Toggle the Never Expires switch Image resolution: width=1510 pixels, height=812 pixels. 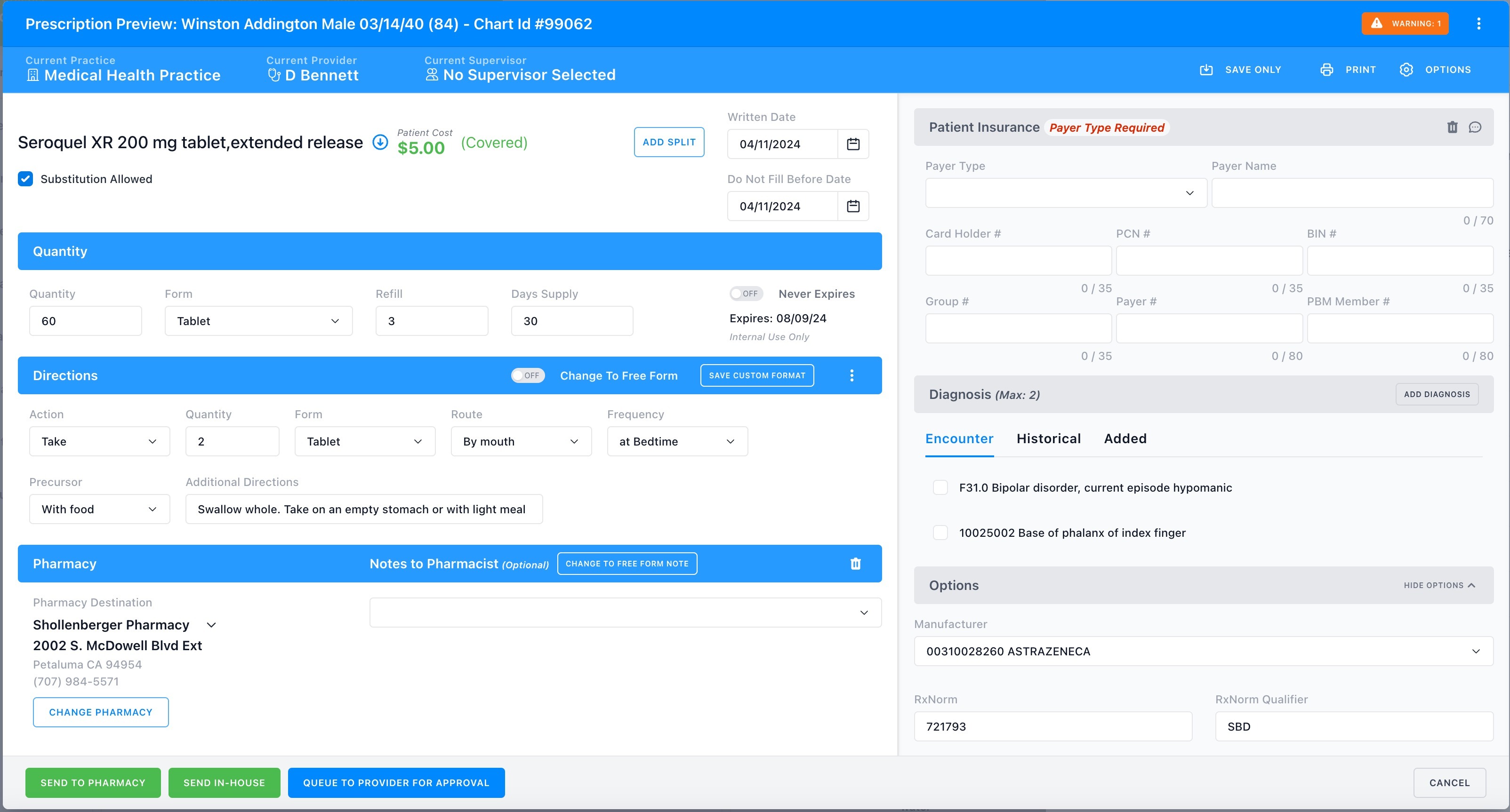(x=746, y=294)
